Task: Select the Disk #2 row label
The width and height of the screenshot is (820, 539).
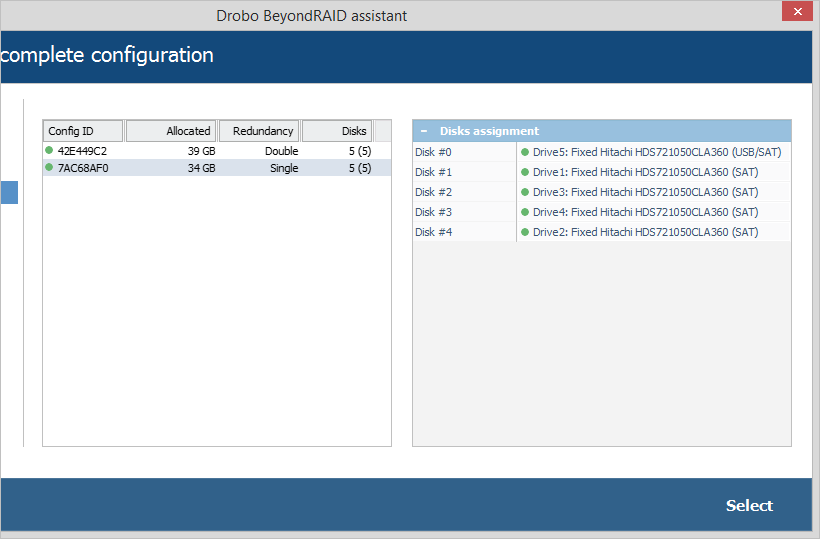Action: pyautogui.click(x=434, y=192)
